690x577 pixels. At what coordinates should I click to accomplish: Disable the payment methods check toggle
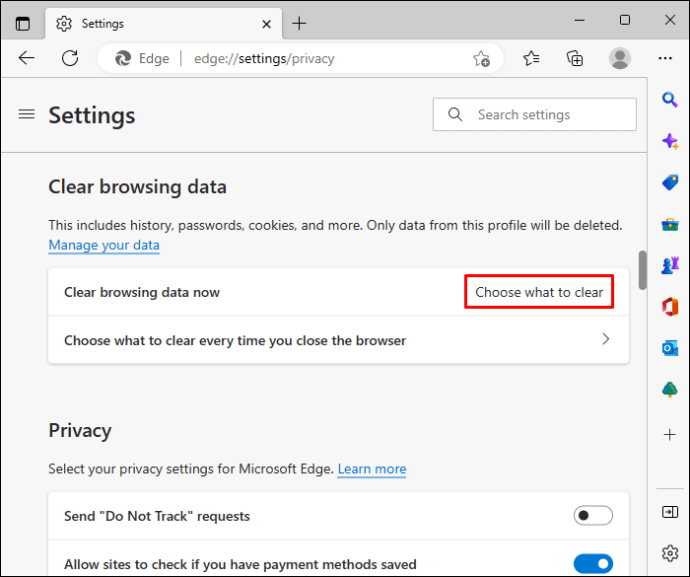(x=593, y=564)
